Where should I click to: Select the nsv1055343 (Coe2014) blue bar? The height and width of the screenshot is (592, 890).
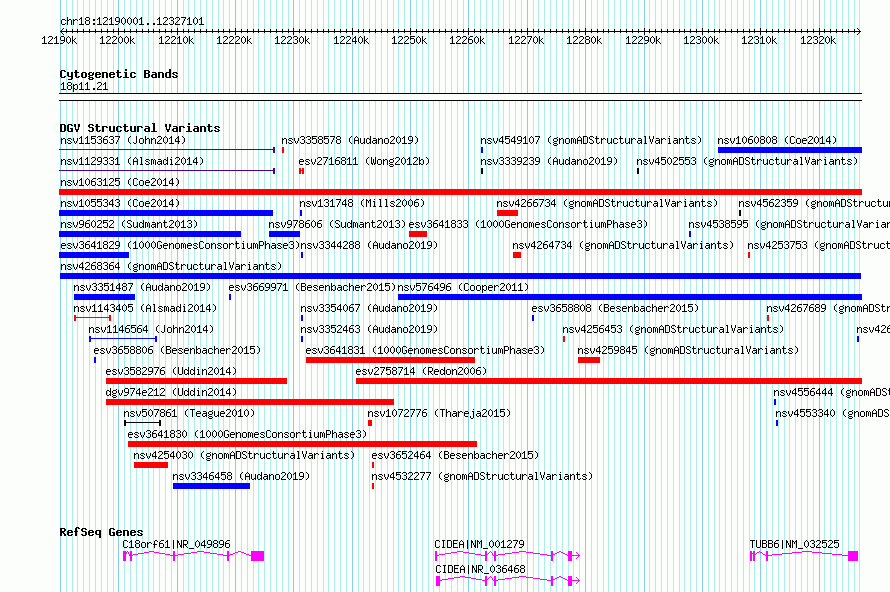click(166, 213)
